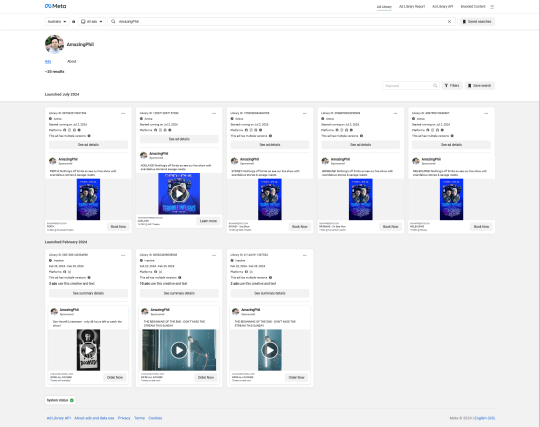Select the Ads tab under AmazingPhil
The height and width of the screenshot is (427, 540).
tap(48, 61)
